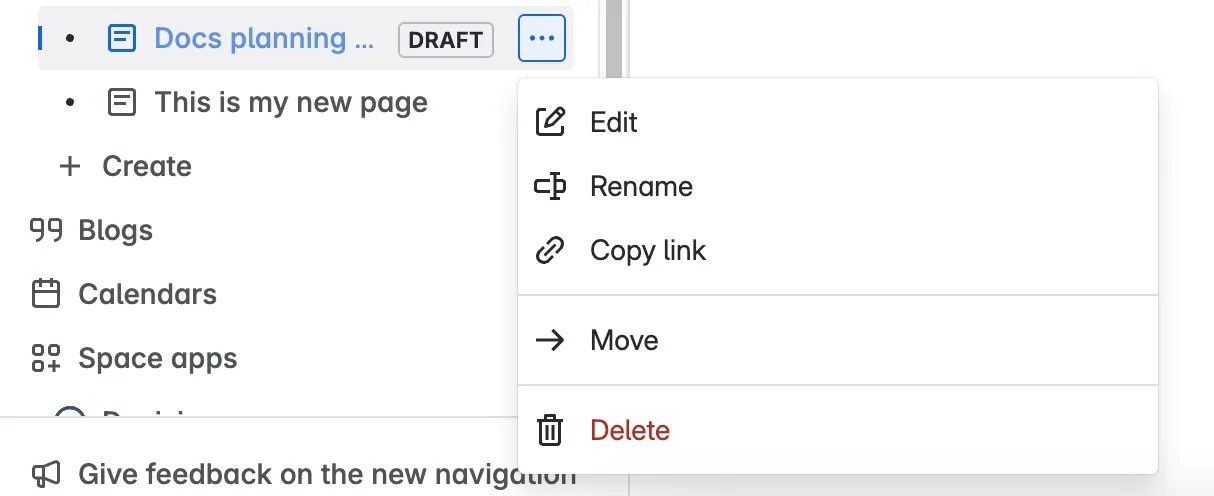Click the plus Create button
The height and width of the screenshot is (496, 1214).
pyautogui.click(x=125, y=166)
